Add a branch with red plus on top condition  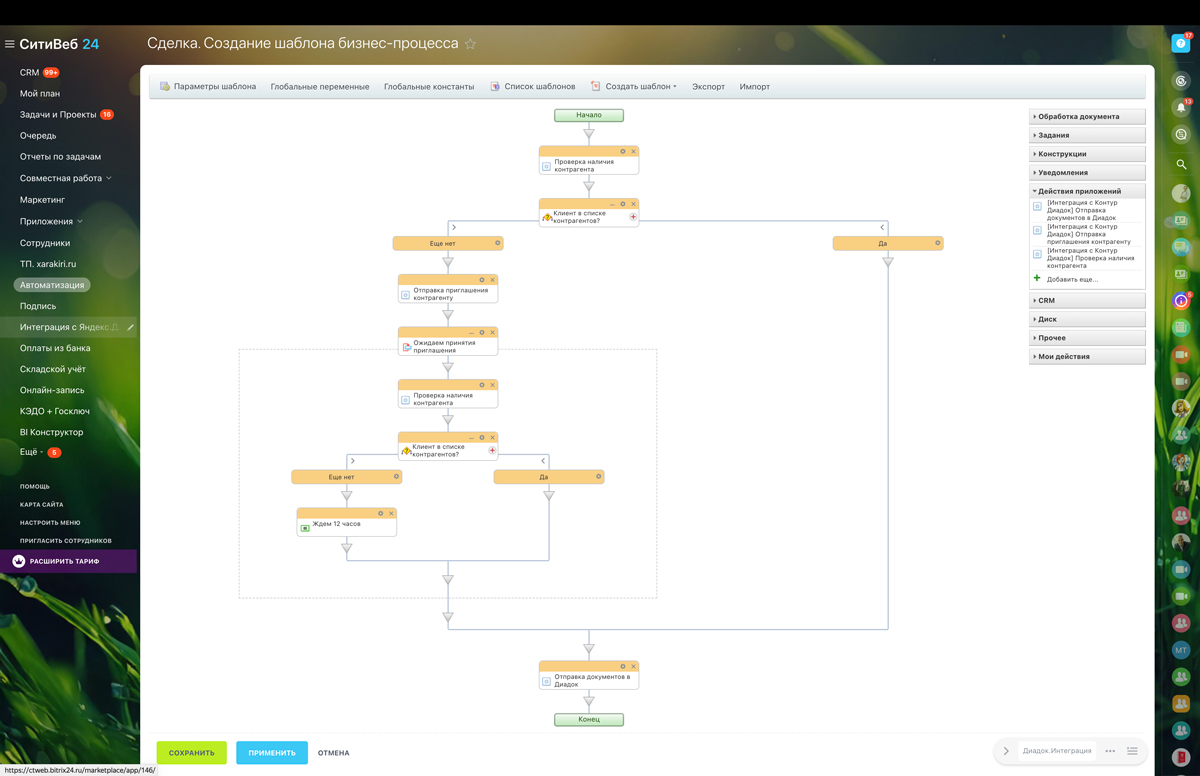click(x=633, y=216)
